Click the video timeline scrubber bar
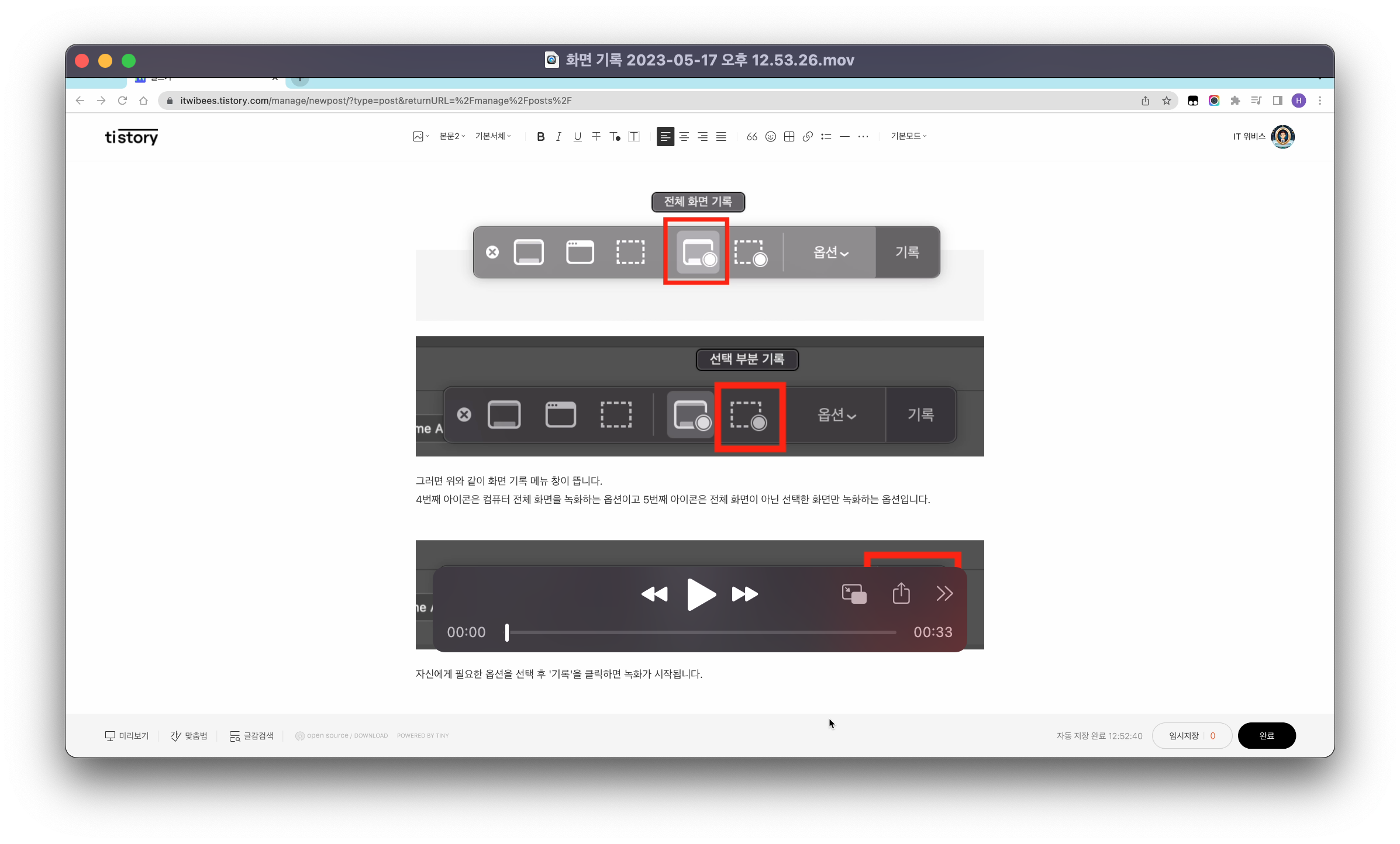1400x844 pixels. click(x=702, y=632)
